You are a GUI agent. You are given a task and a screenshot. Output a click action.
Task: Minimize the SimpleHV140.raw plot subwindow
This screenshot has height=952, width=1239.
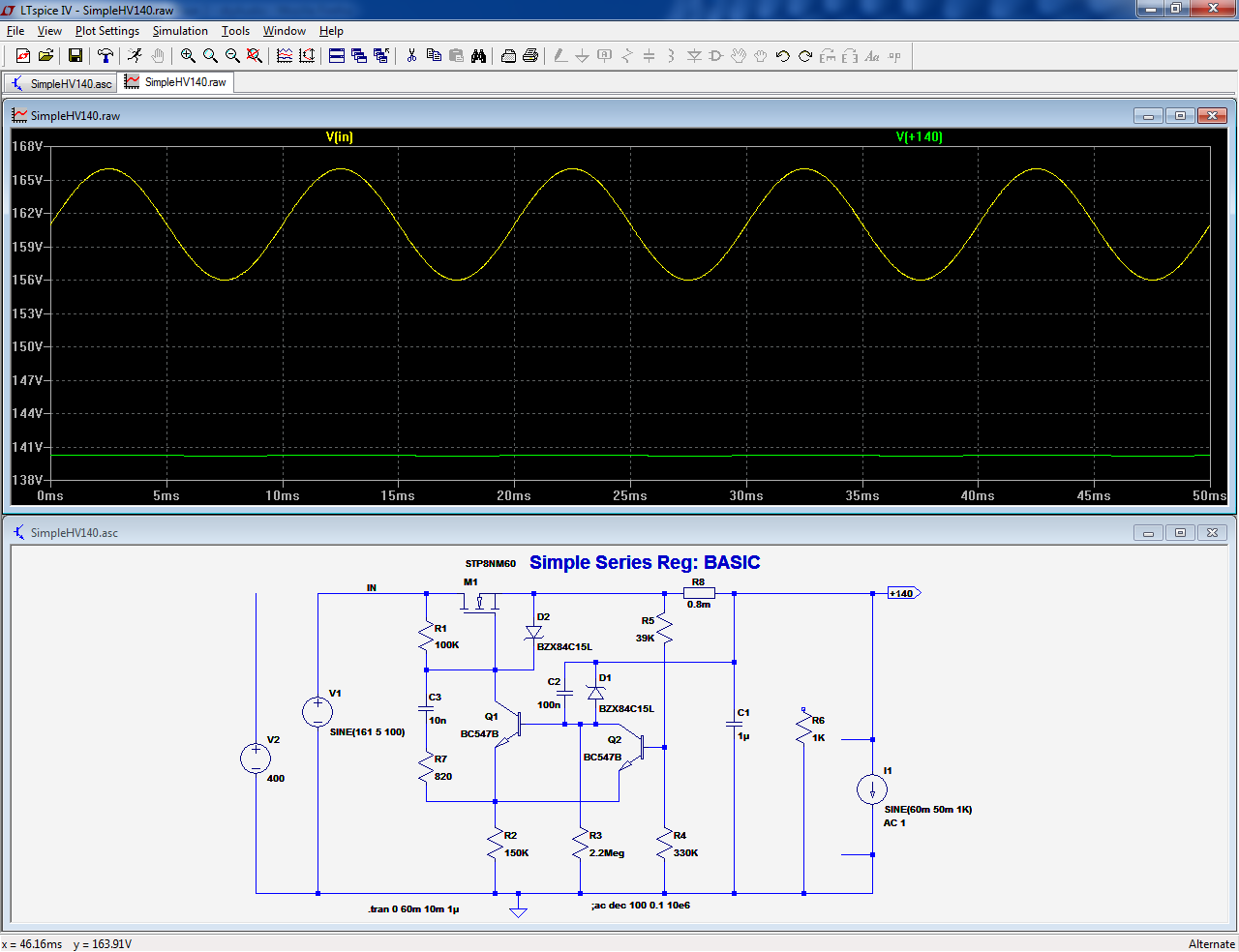click(1148, 116)
